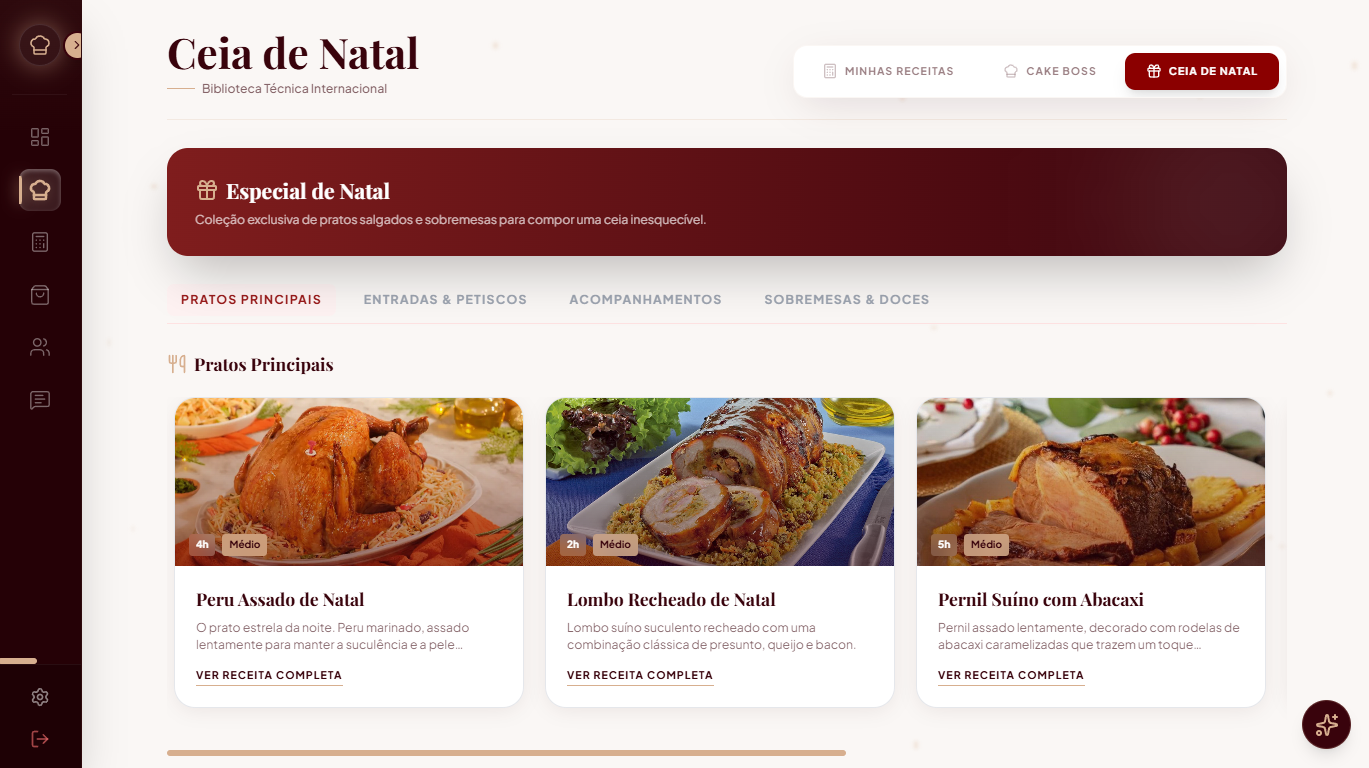Open the chat message icon in sidebar

click(40, 400)
